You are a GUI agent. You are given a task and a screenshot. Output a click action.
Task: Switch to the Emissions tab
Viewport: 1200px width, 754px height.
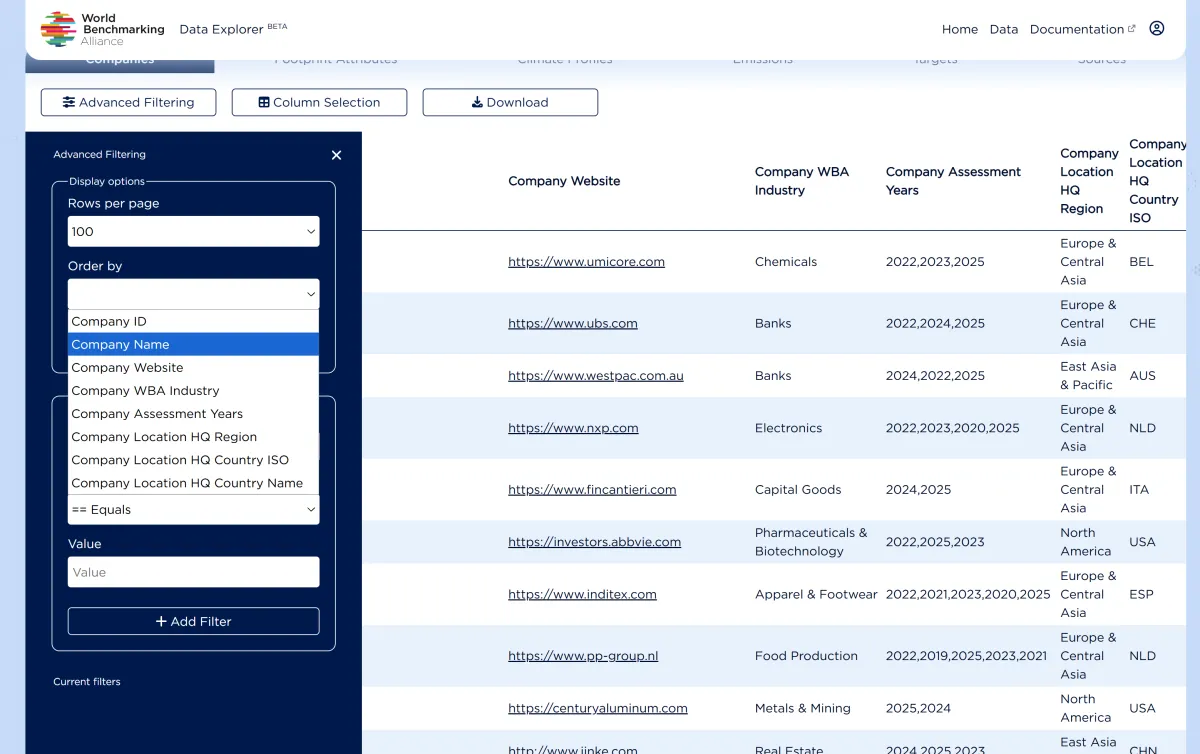pos(762,58)
